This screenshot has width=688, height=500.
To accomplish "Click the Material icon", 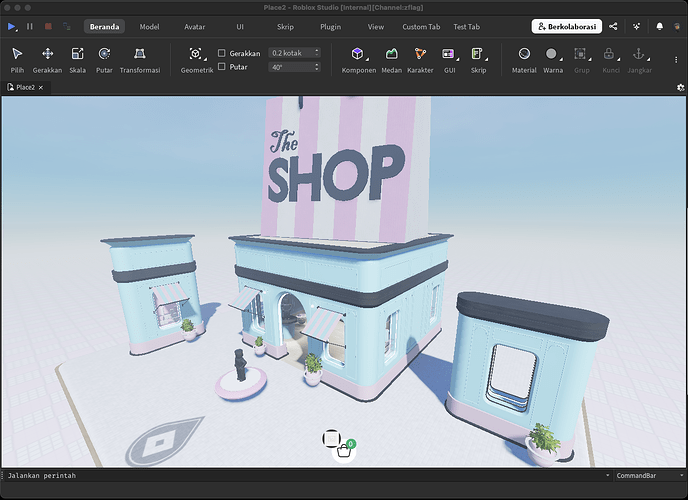I will 524,54.
